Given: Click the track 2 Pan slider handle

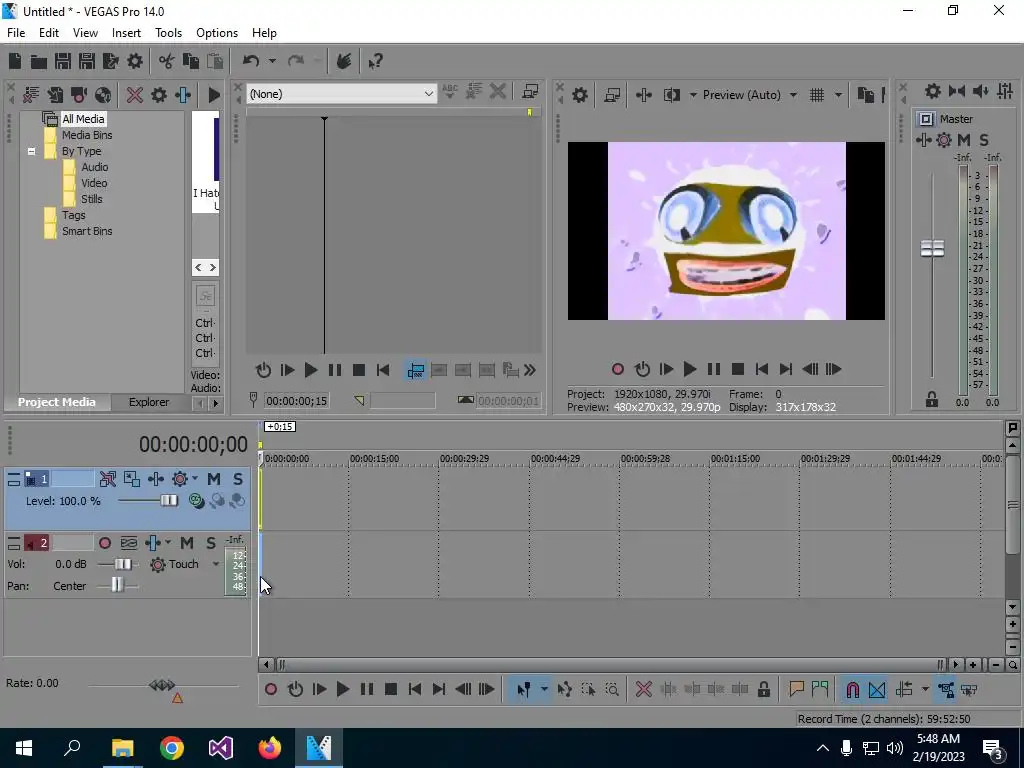Looking at the screenshot, I should pos(117,584).
